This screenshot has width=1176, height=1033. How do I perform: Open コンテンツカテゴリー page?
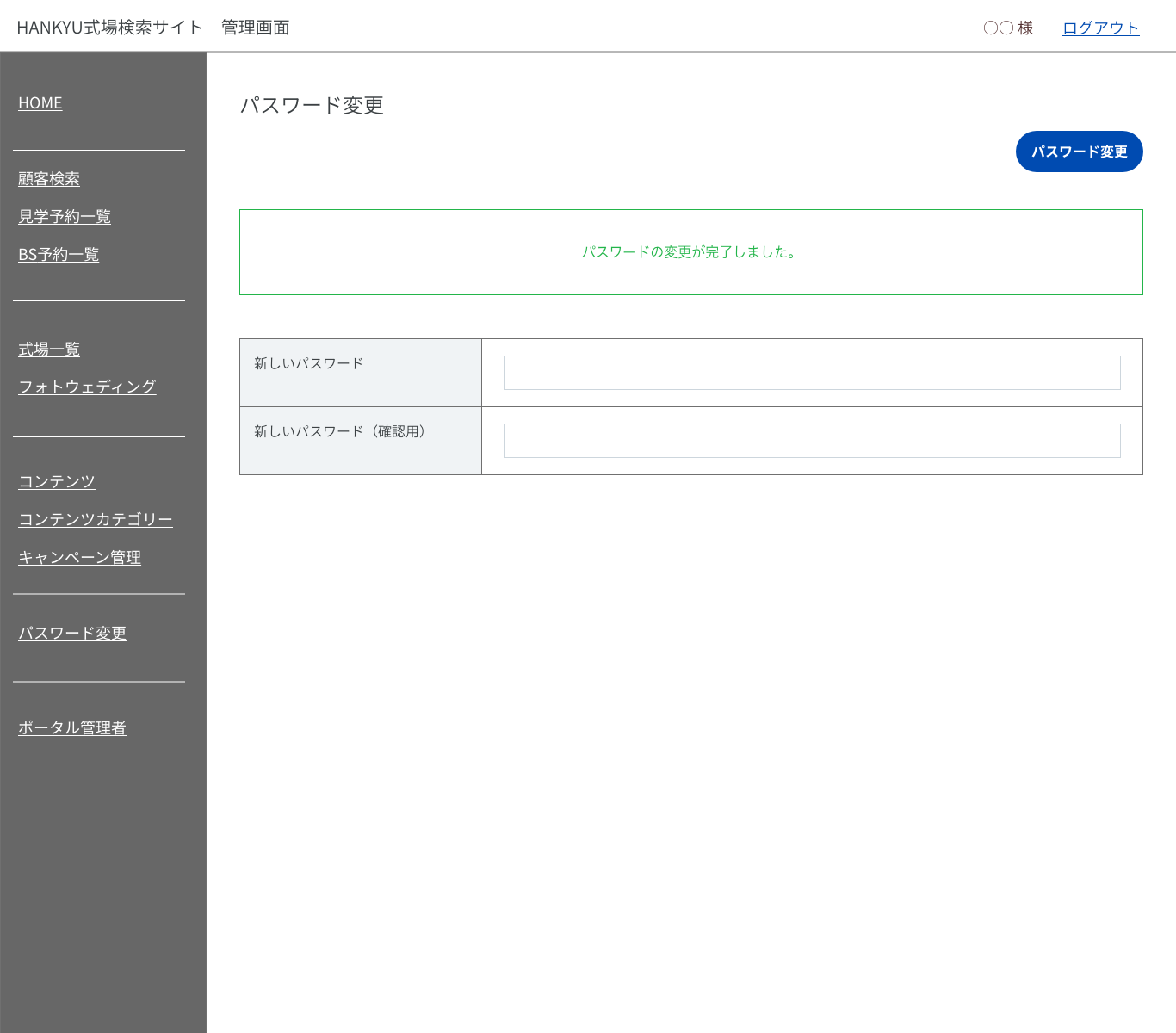(x=96, y=520)
